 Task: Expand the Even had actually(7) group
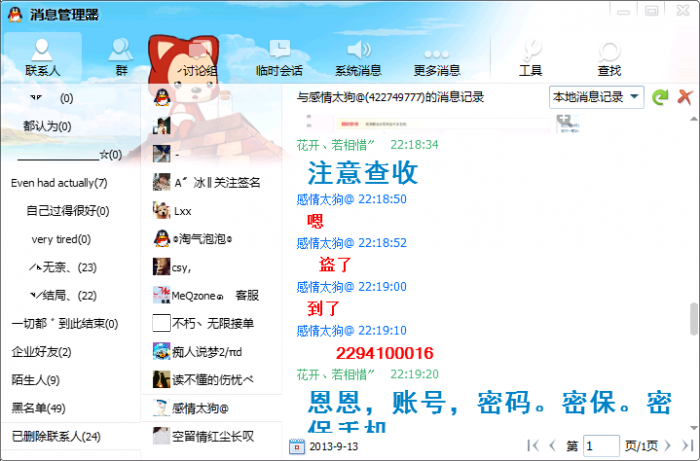(59, 183)
